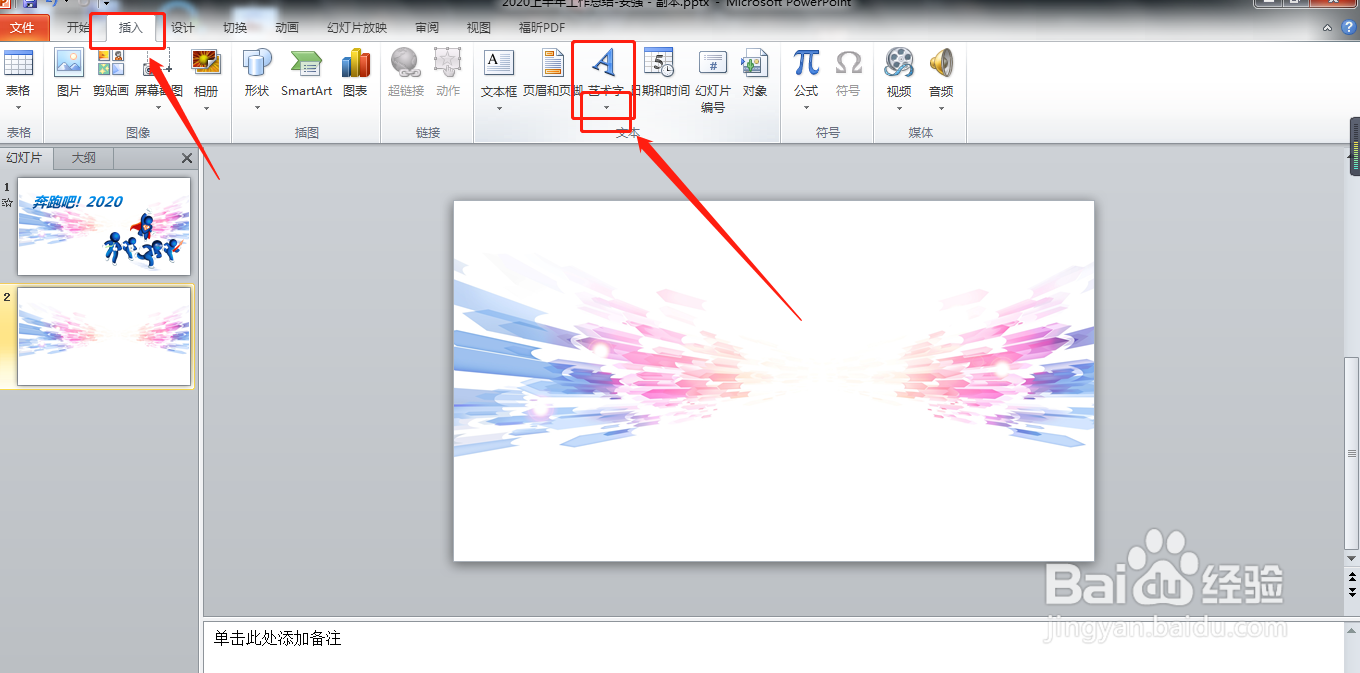Switch to the 设计 Design tab

[183, 28]
